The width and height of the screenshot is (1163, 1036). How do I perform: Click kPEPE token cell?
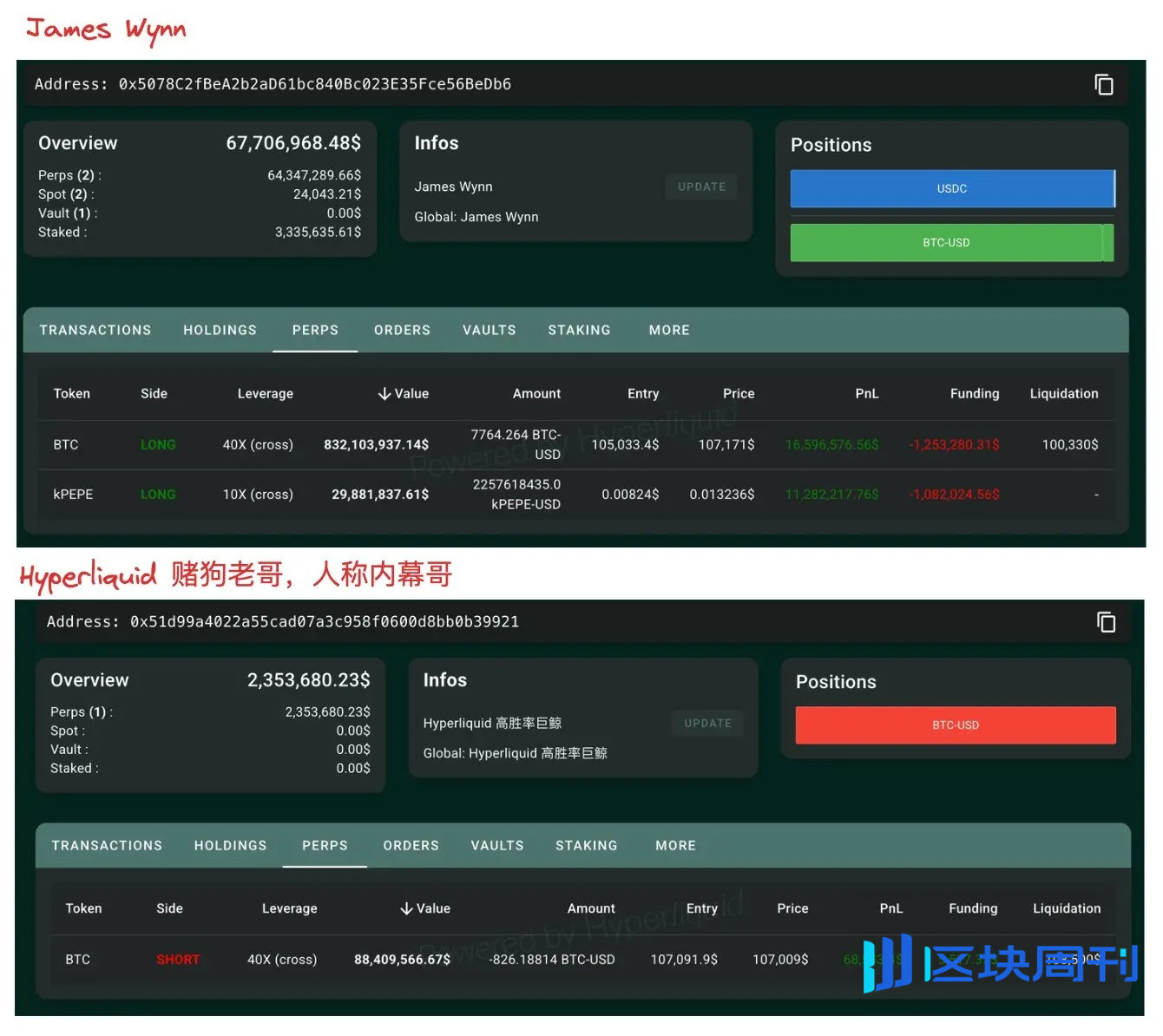73,495
